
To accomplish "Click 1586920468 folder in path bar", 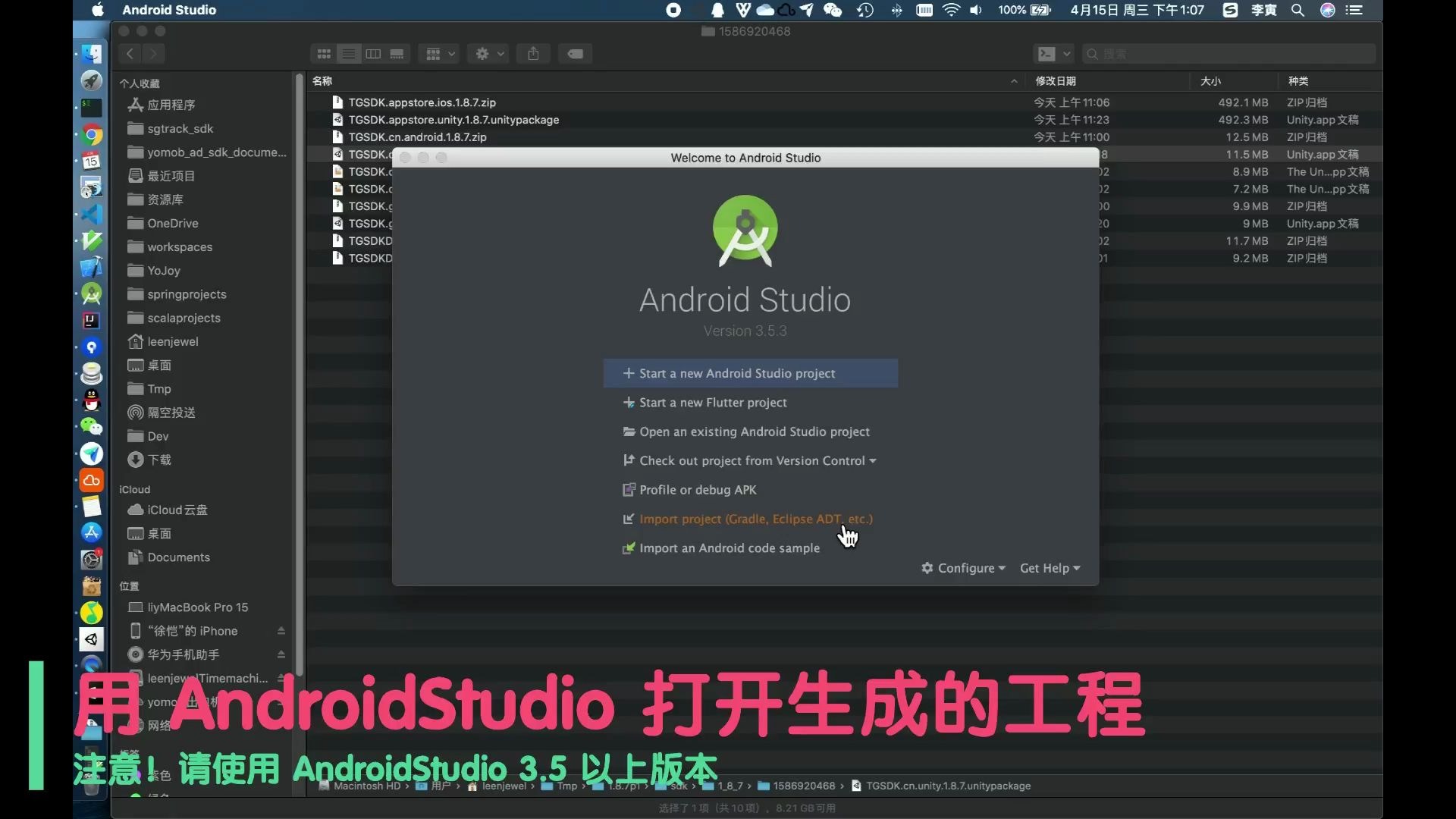I will pyautogui.click(x=796, y=786).
